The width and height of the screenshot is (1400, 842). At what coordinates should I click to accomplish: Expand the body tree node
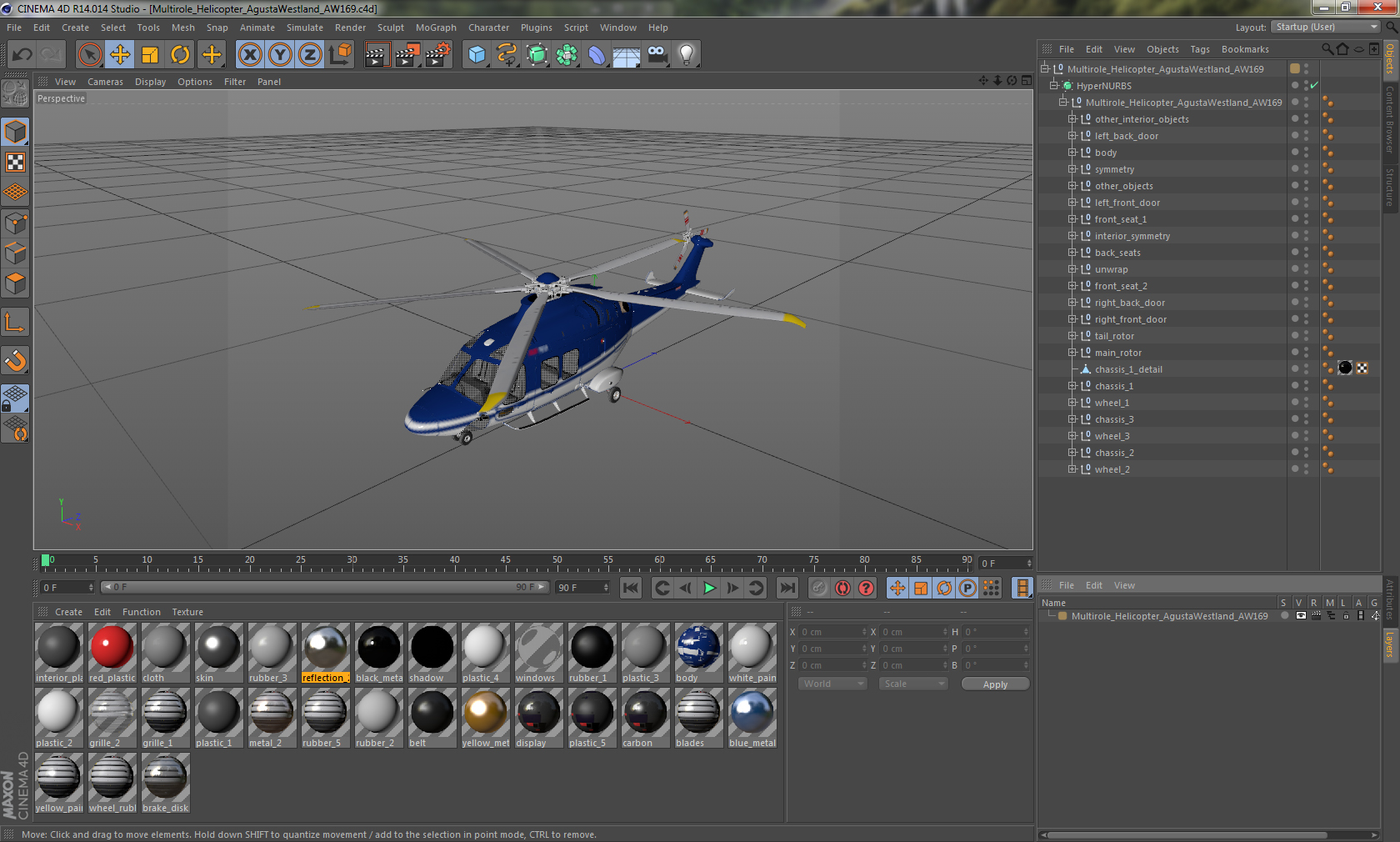click(1072, 153)
